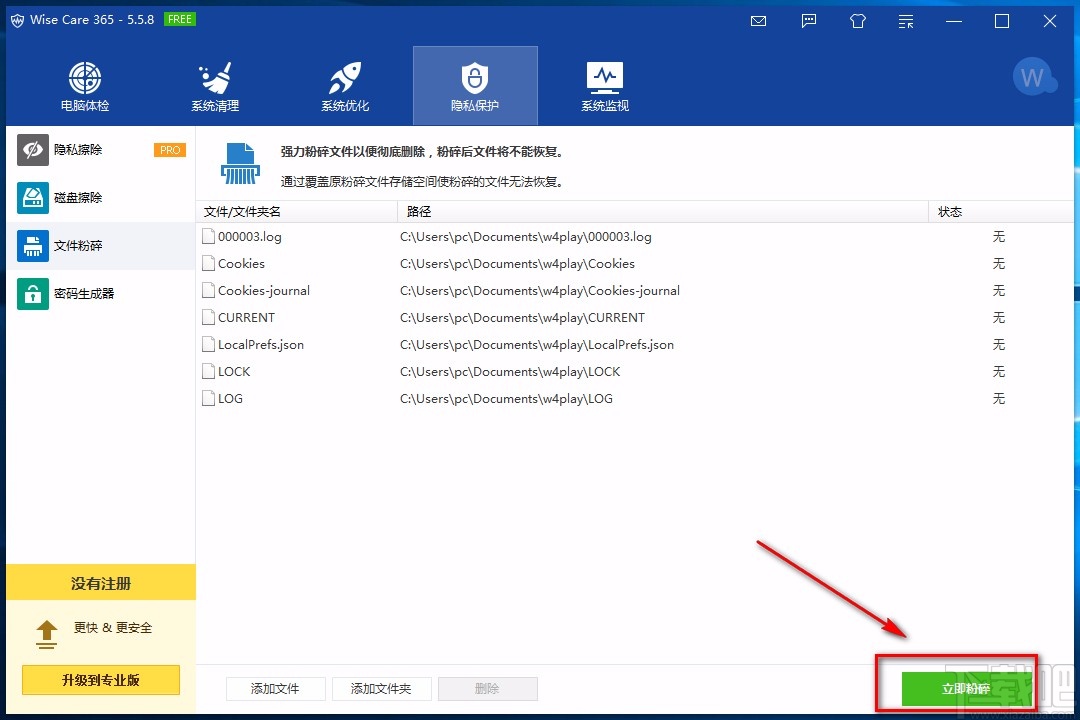Click the large blue shredder illustration icon
The height and width of the screenshot is (720, 1080).
coord(240,163)
